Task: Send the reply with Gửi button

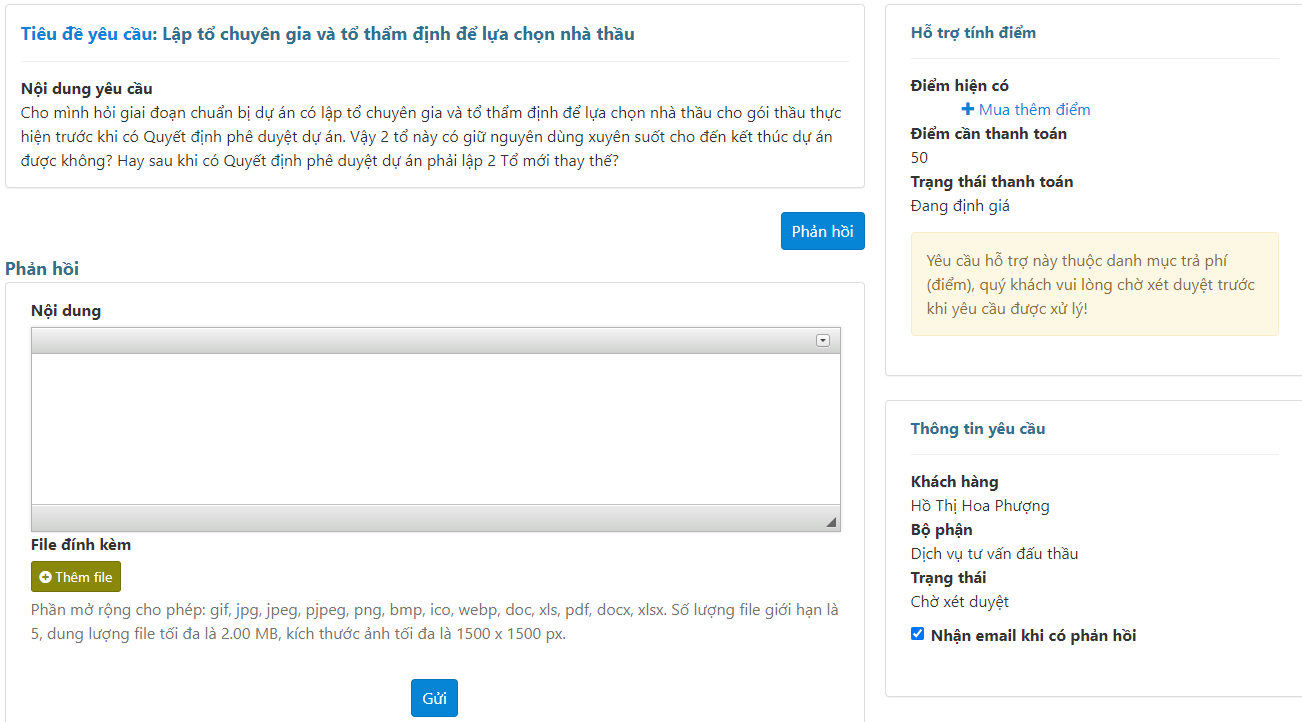Action: click(x=434, y=698)
